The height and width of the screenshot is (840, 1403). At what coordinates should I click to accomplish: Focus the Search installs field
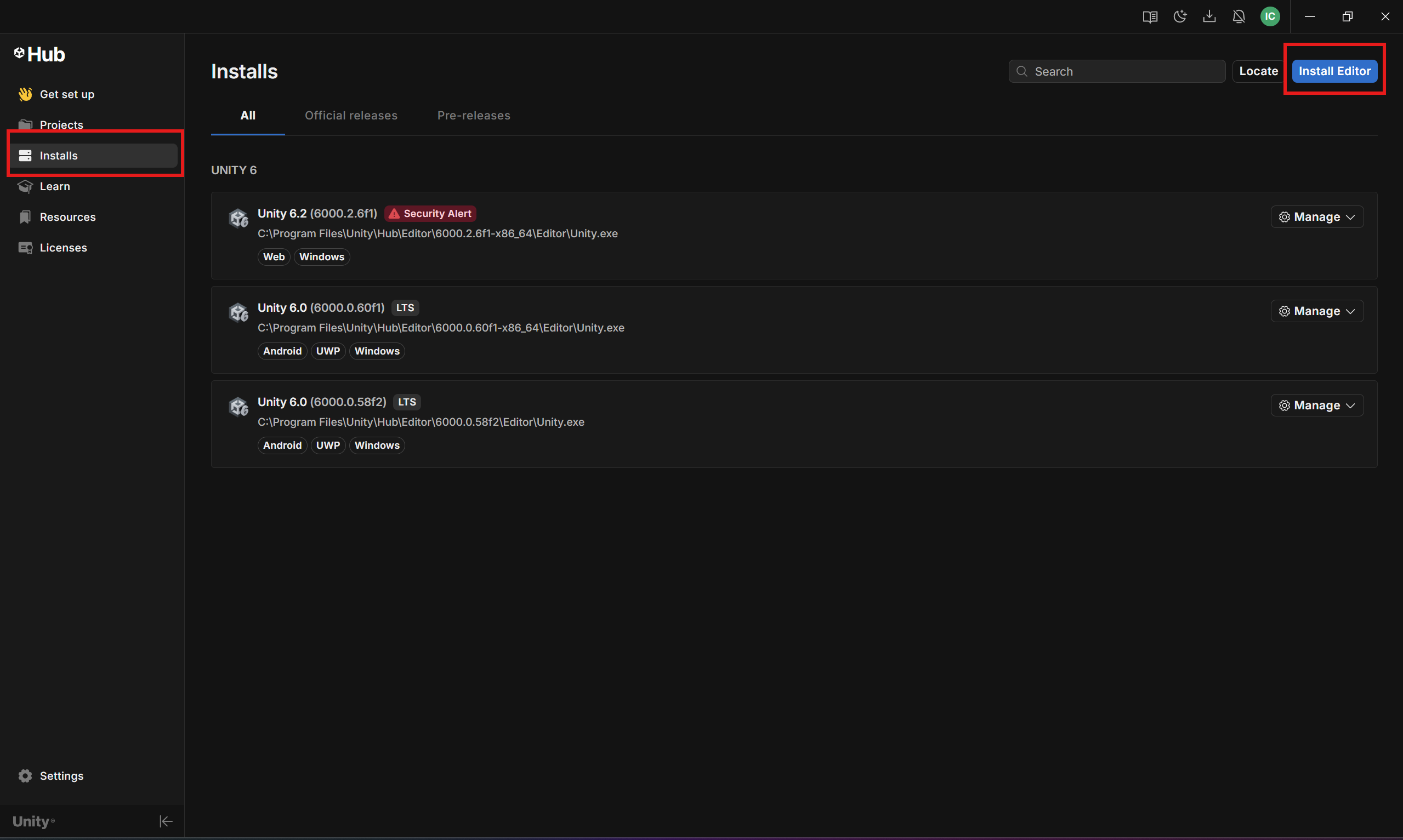pos(1124,71)
